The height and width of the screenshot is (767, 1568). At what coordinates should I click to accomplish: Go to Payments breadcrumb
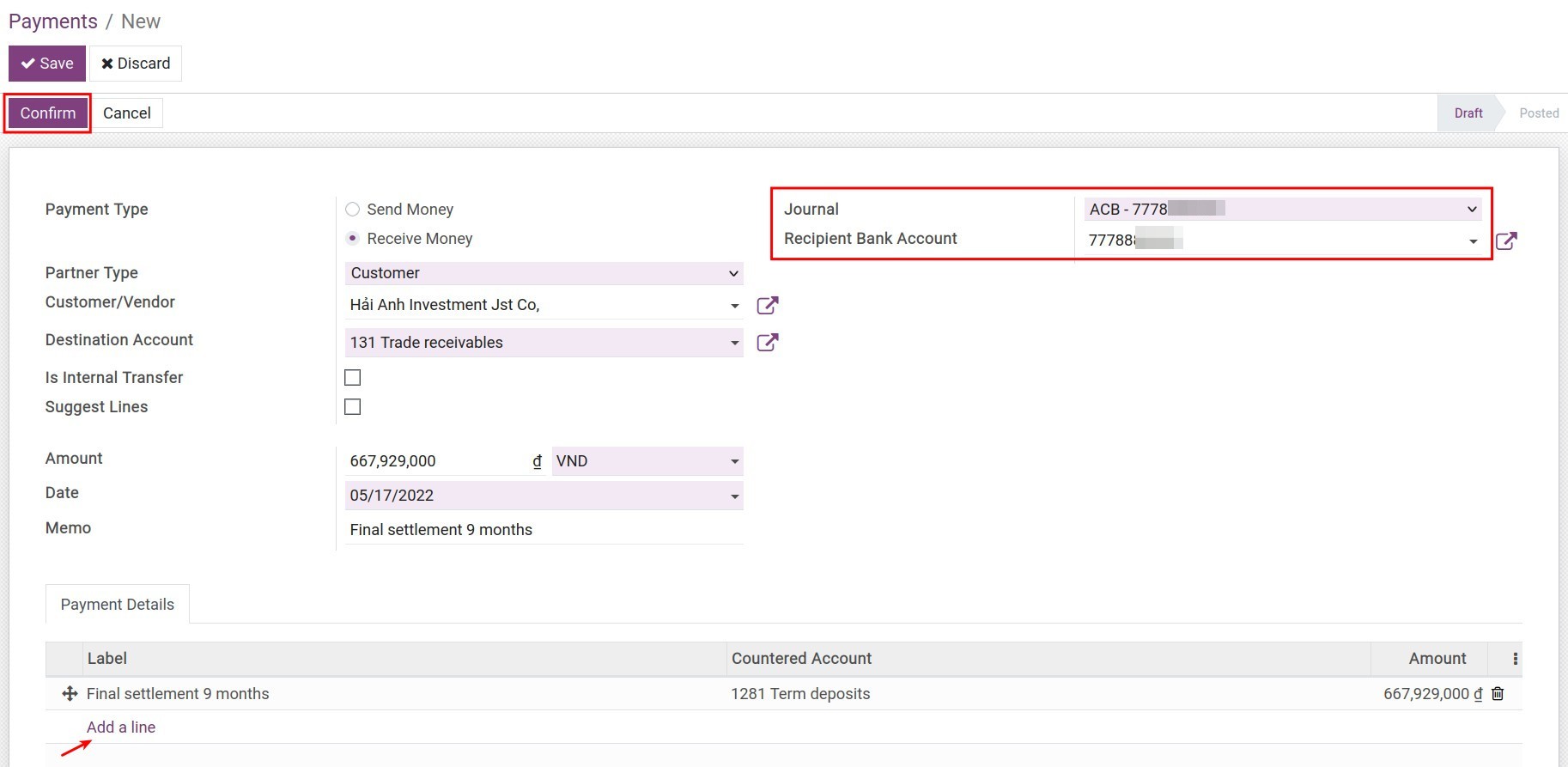tap(53, 21)
